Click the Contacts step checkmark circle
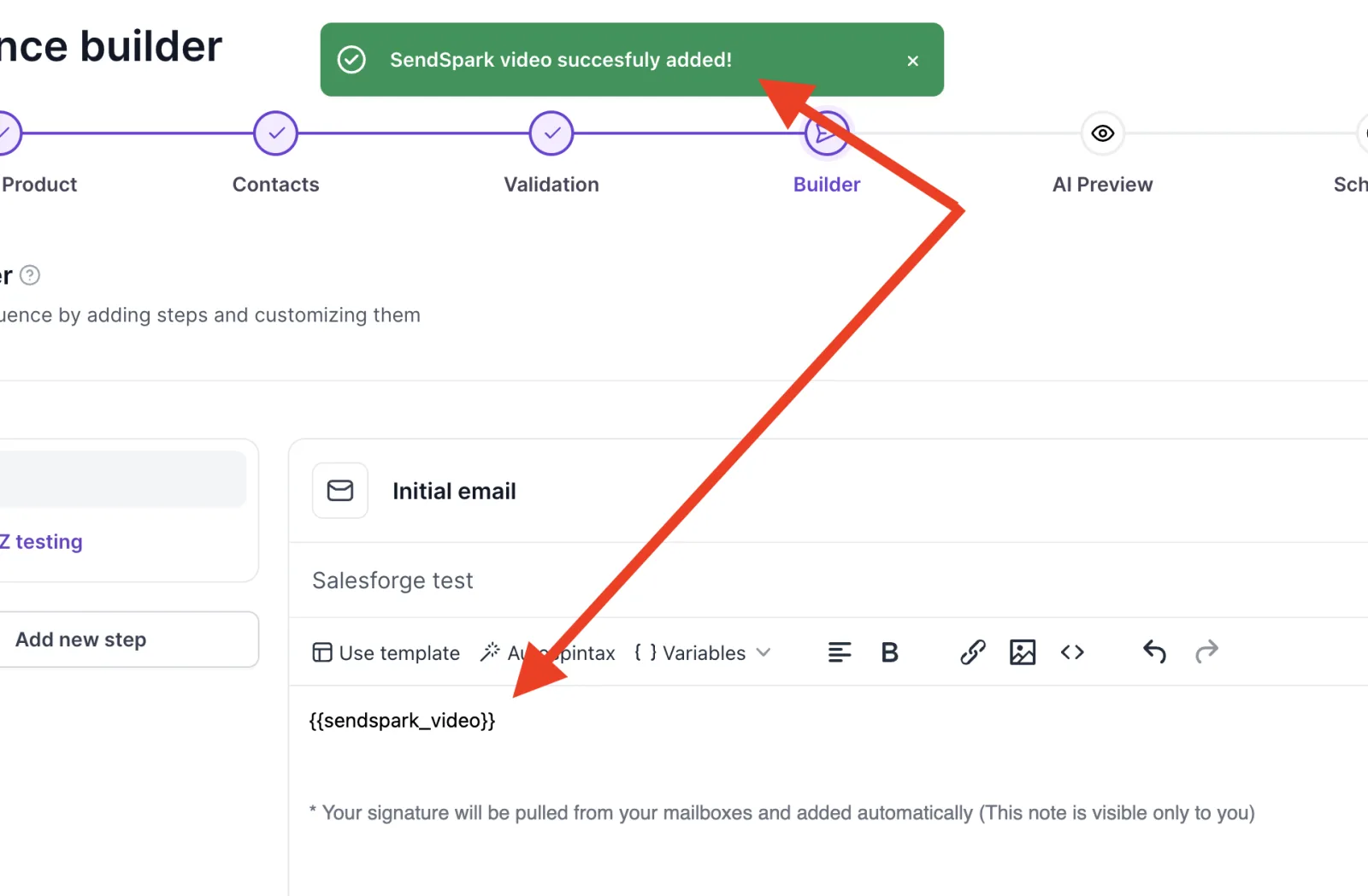The height and width of the screenshot is (896, 1368). tap(275, 133)
